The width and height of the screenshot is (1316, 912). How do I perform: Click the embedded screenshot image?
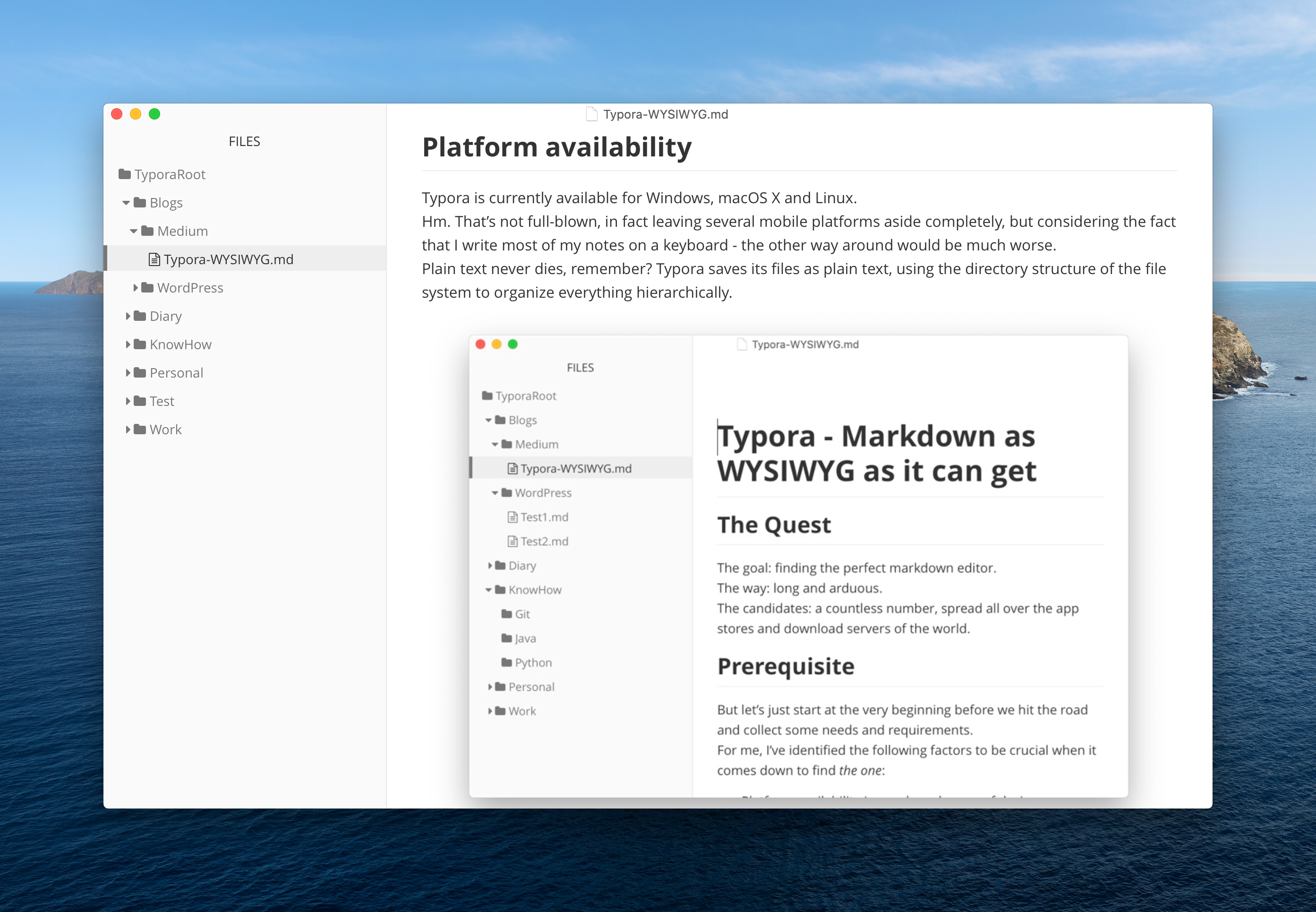[x=798, y=566]
